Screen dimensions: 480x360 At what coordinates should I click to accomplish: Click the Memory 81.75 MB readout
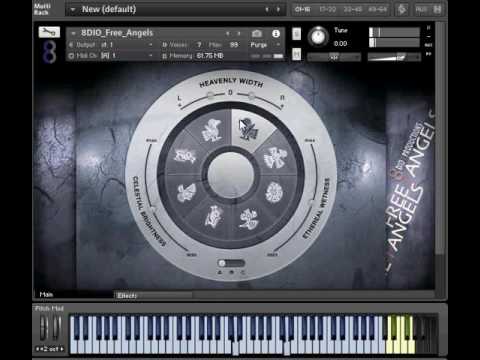210,56
